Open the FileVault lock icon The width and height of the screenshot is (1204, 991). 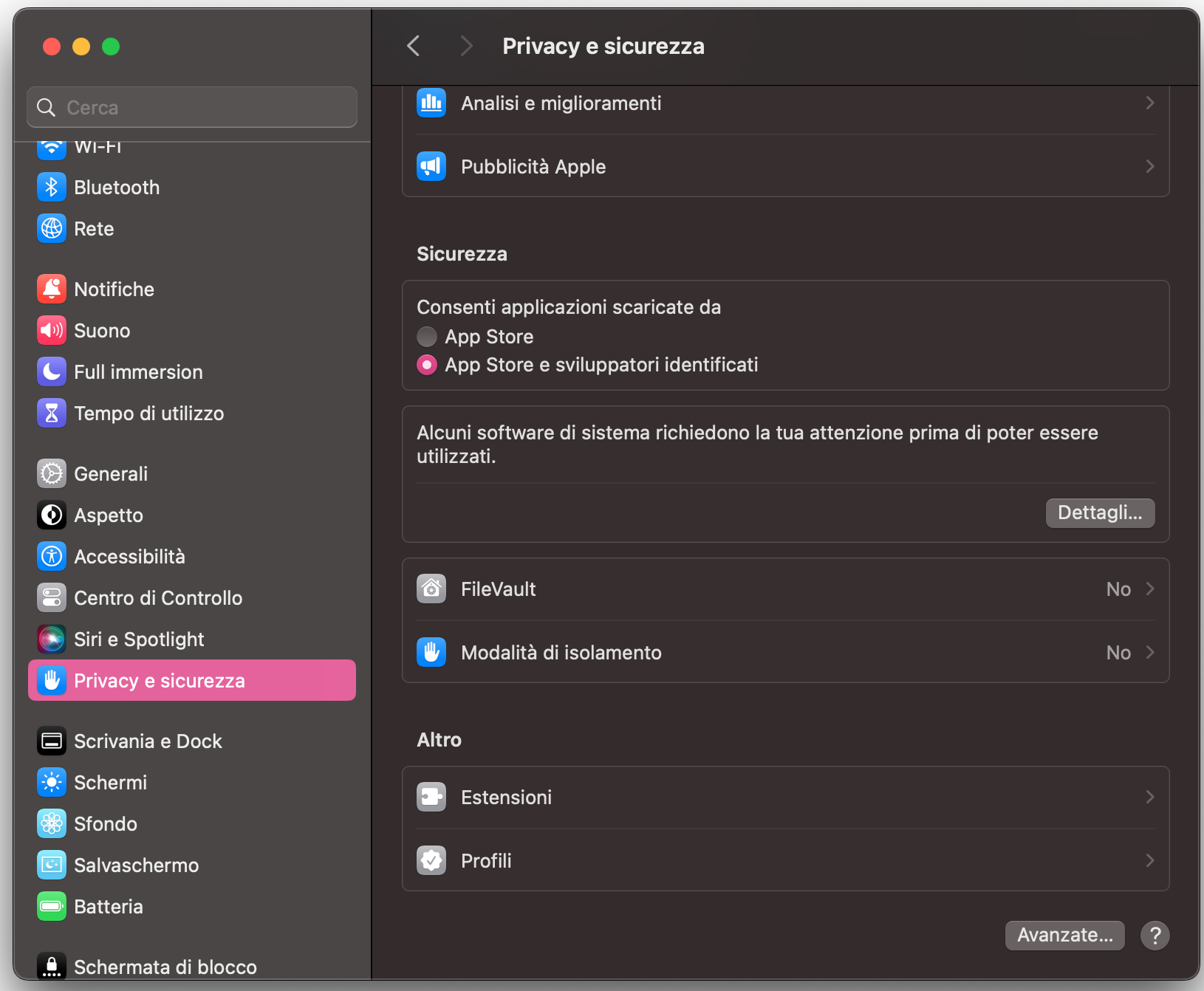431,589
